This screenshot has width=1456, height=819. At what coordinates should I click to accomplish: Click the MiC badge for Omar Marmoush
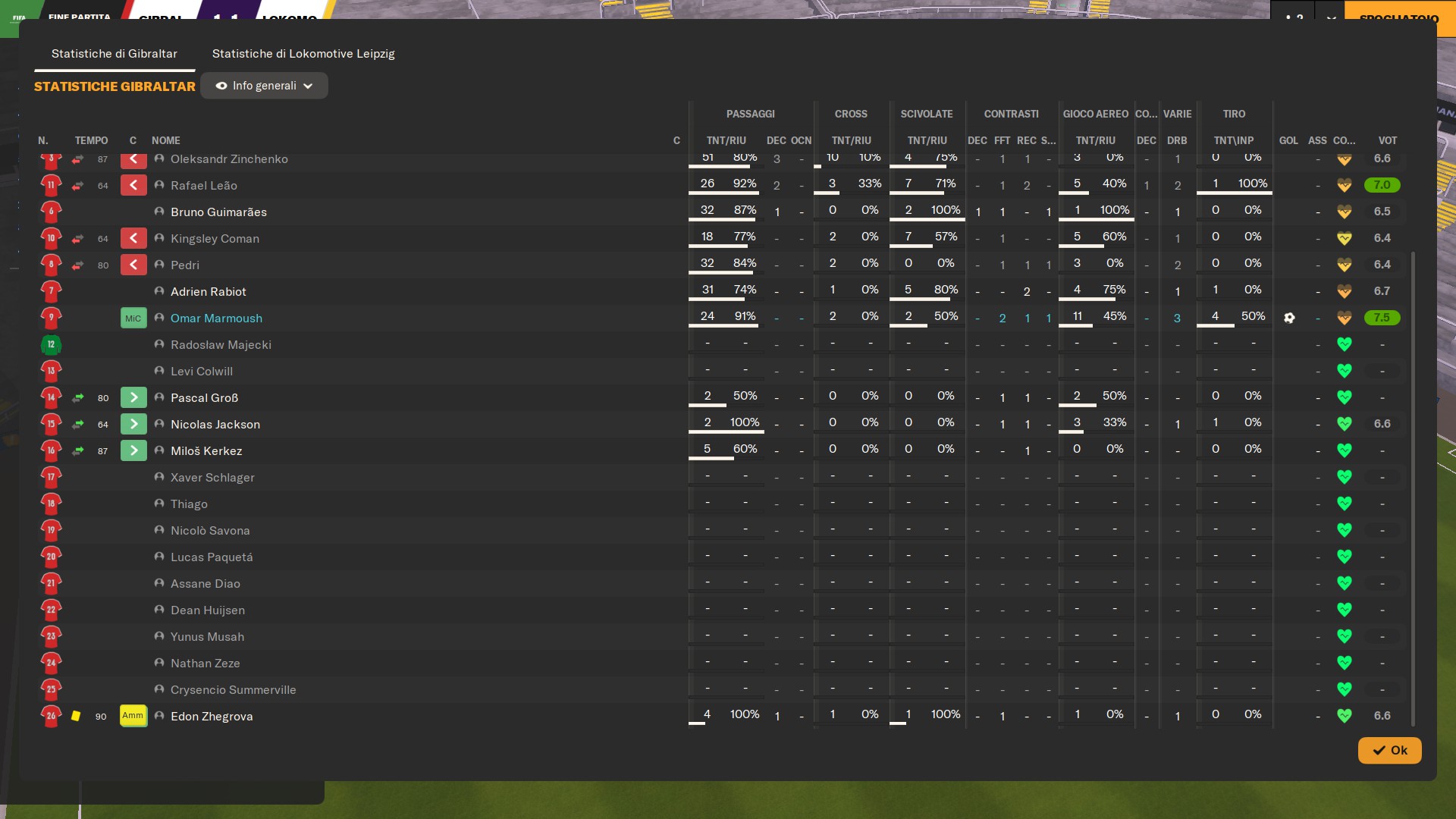tap(133, 318)
